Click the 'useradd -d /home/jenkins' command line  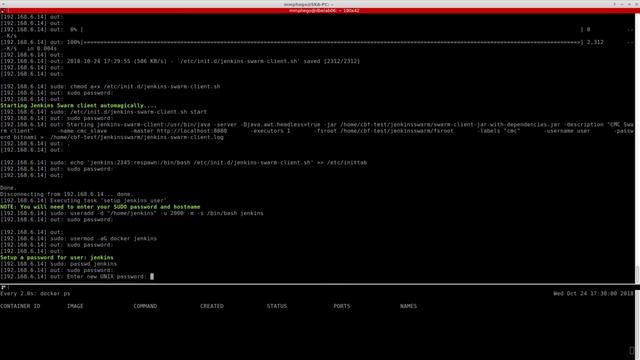(x=132, y=213)
